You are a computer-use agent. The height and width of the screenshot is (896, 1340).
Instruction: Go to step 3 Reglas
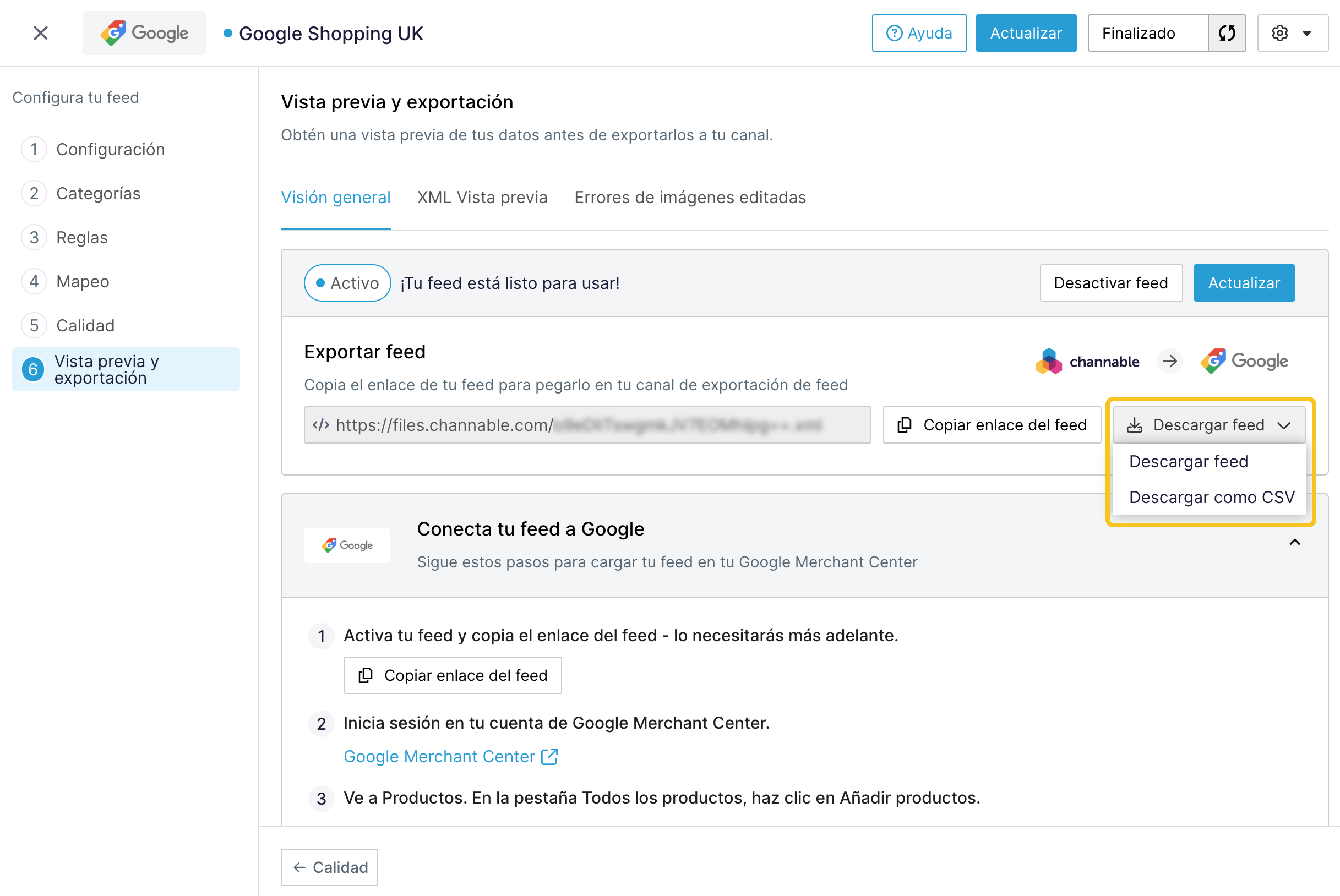[x=64, y=237]
